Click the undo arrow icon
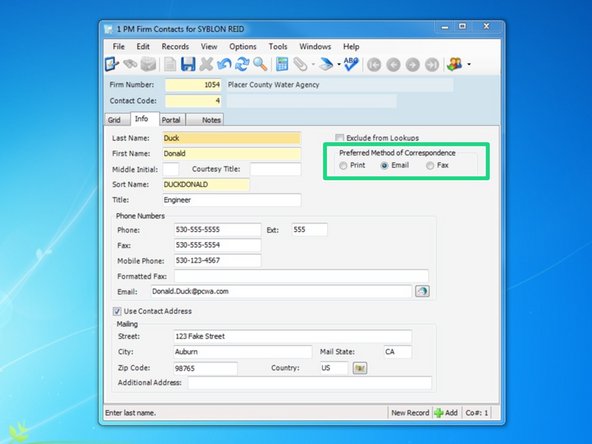The height and width of the screenshot is (444, 592). pyautogui.click(x=224, y=64)
